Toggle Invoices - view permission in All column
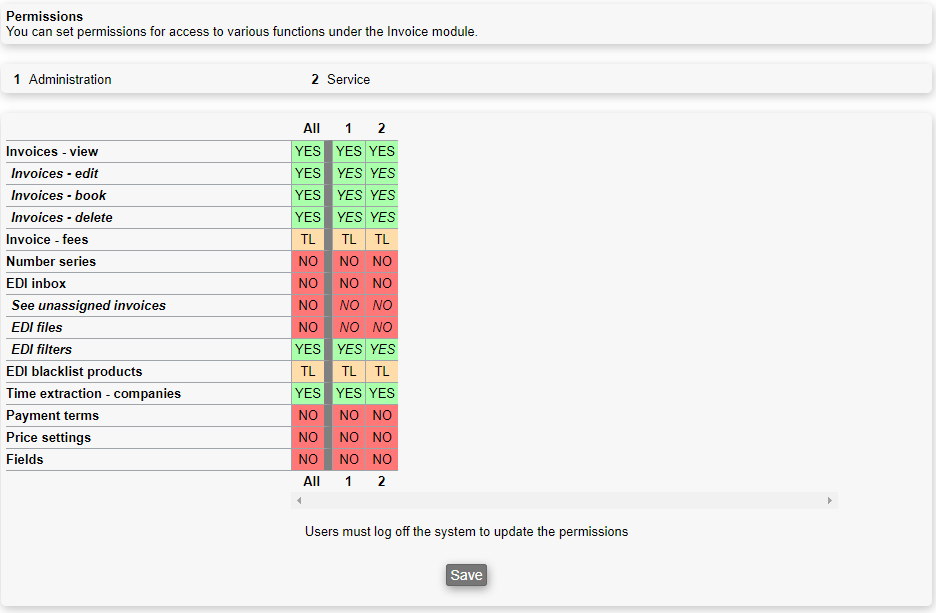 pyautogui.click(x=308, y=152)
